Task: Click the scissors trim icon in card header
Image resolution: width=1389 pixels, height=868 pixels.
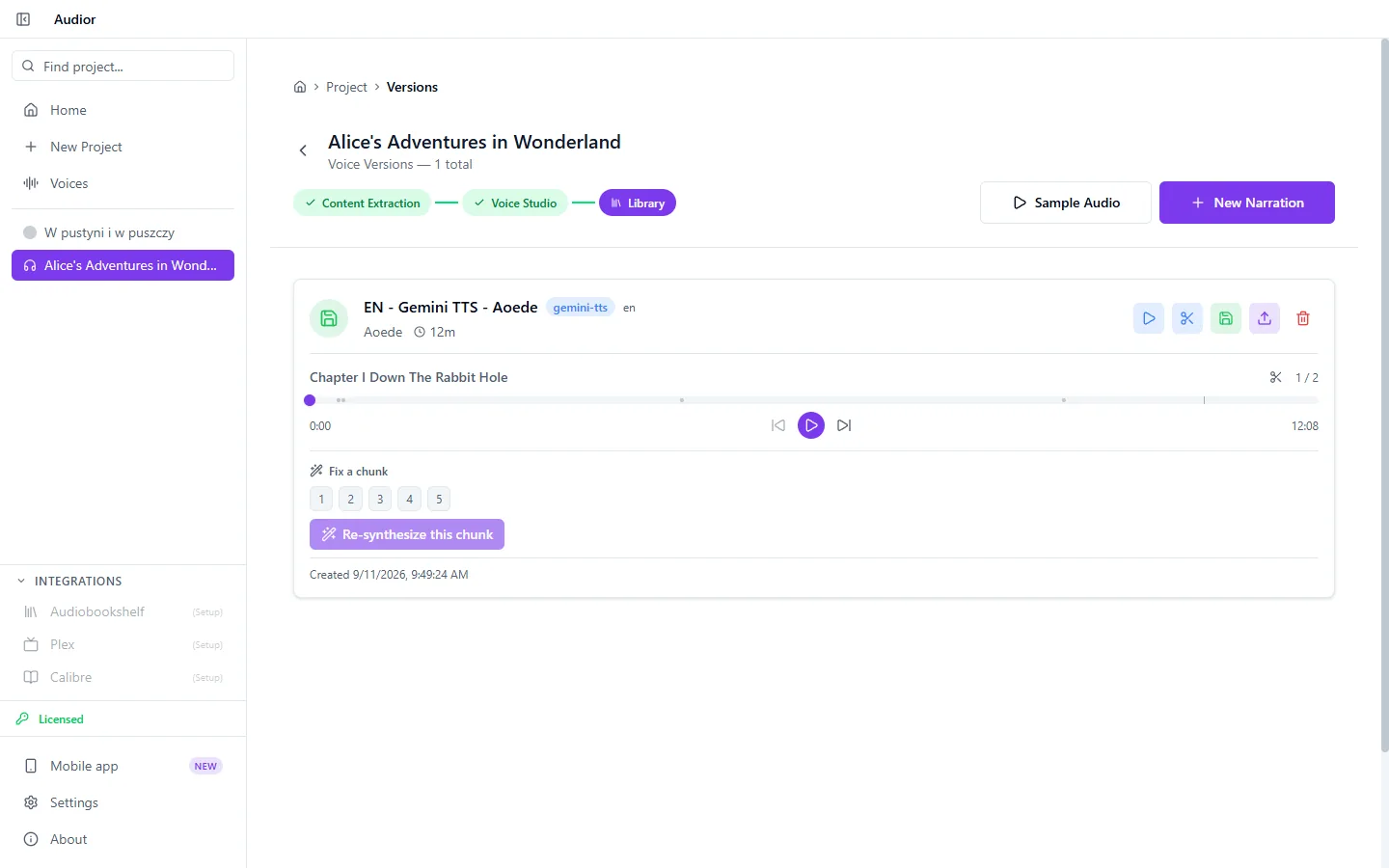Action: tap(1186, 318)
